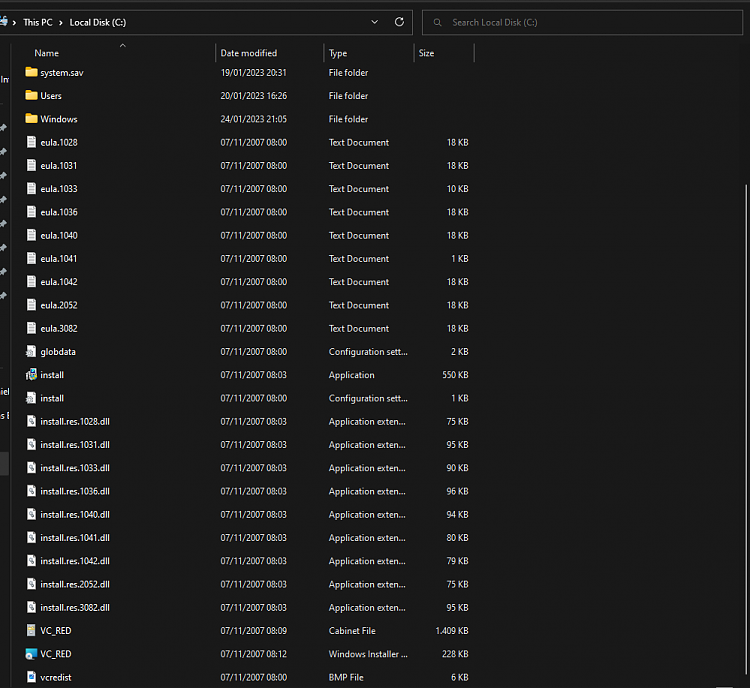Click the 228 KB size cell
This screenshot has height=688, width=750.
coord(455,654)
